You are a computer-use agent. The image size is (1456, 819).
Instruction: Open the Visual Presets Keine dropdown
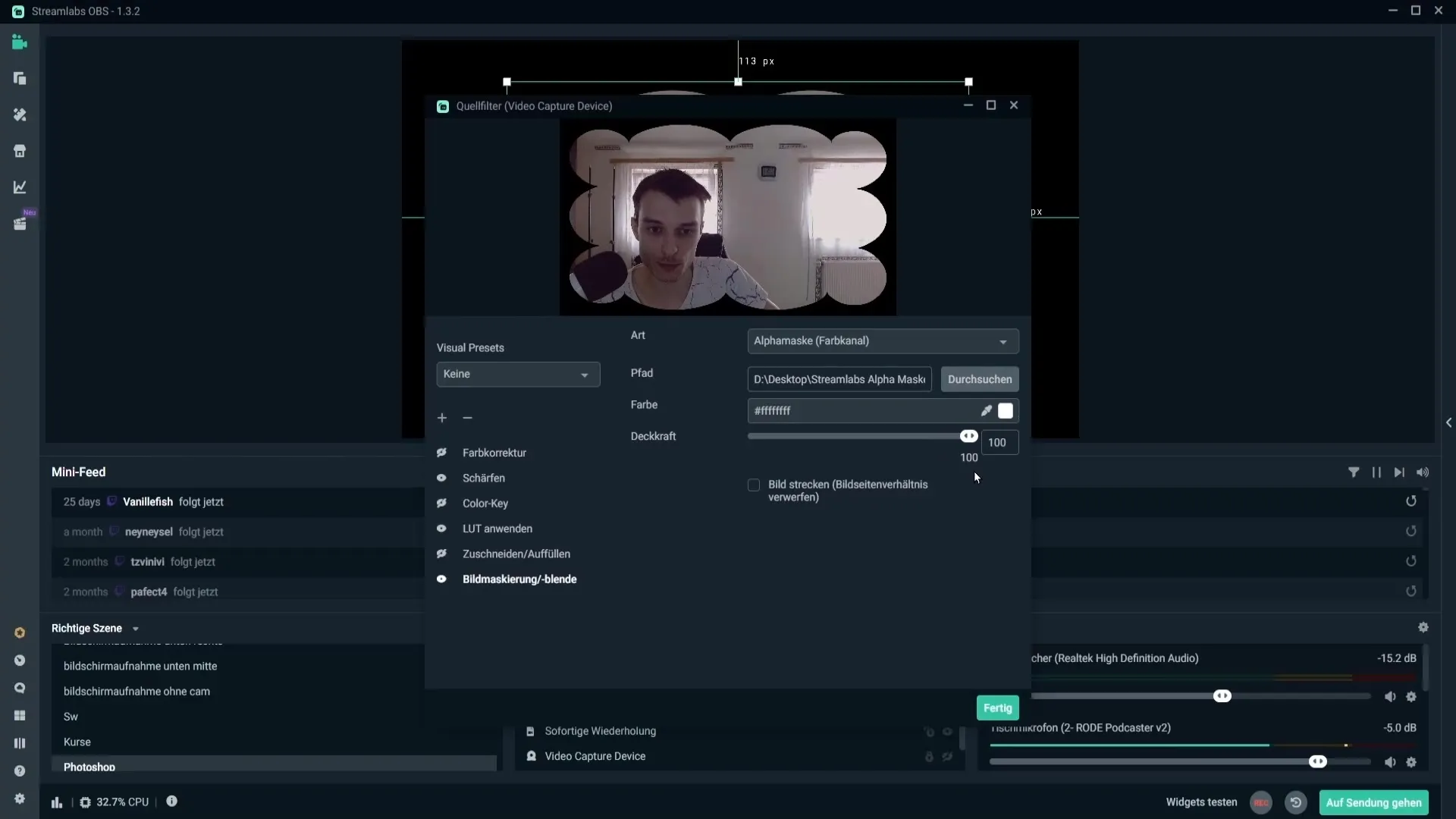click(x=518, y=375)
